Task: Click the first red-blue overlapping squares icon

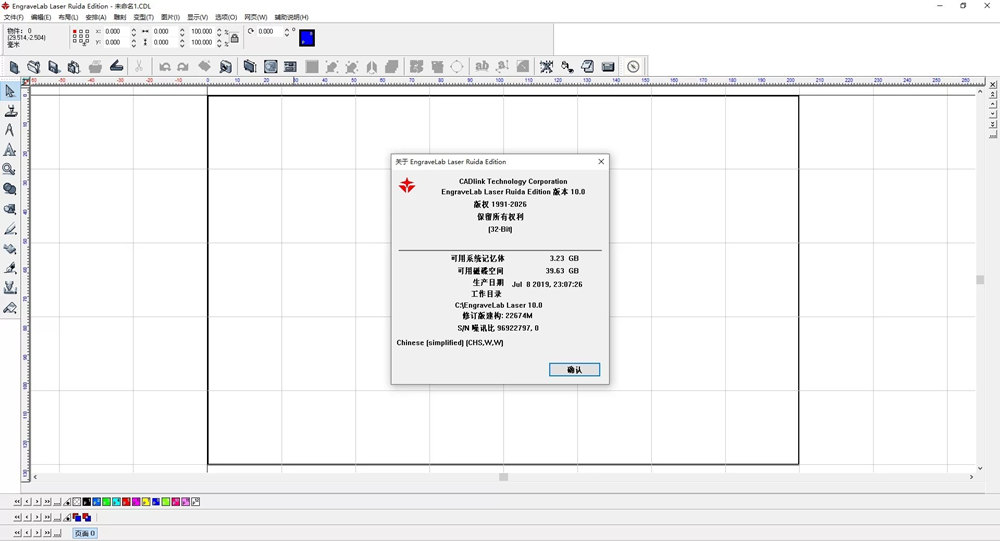Action: 77,517
